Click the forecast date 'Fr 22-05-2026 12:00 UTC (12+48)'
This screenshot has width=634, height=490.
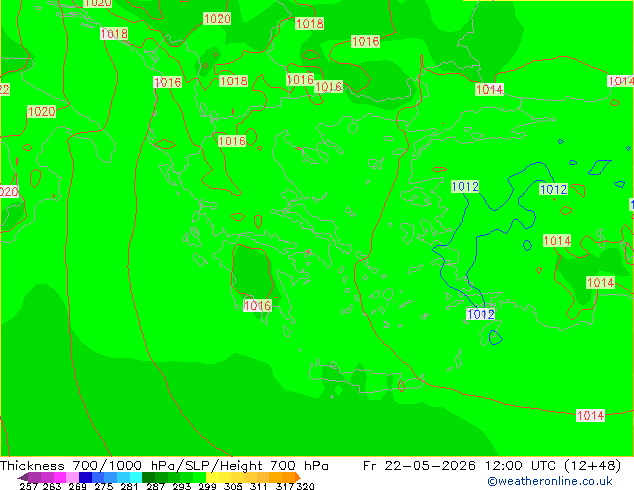[492, 466]
